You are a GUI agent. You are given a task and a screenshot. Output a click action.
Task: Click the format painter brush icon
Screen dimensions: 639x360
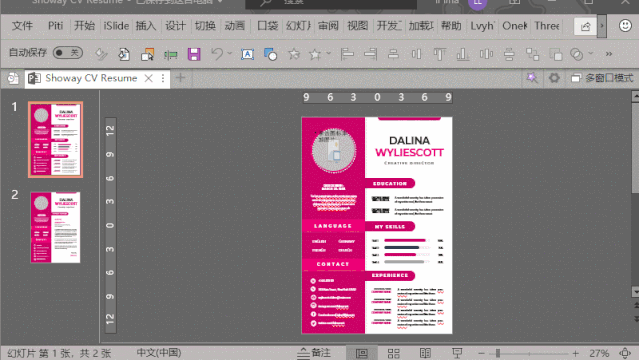(101, 54)
